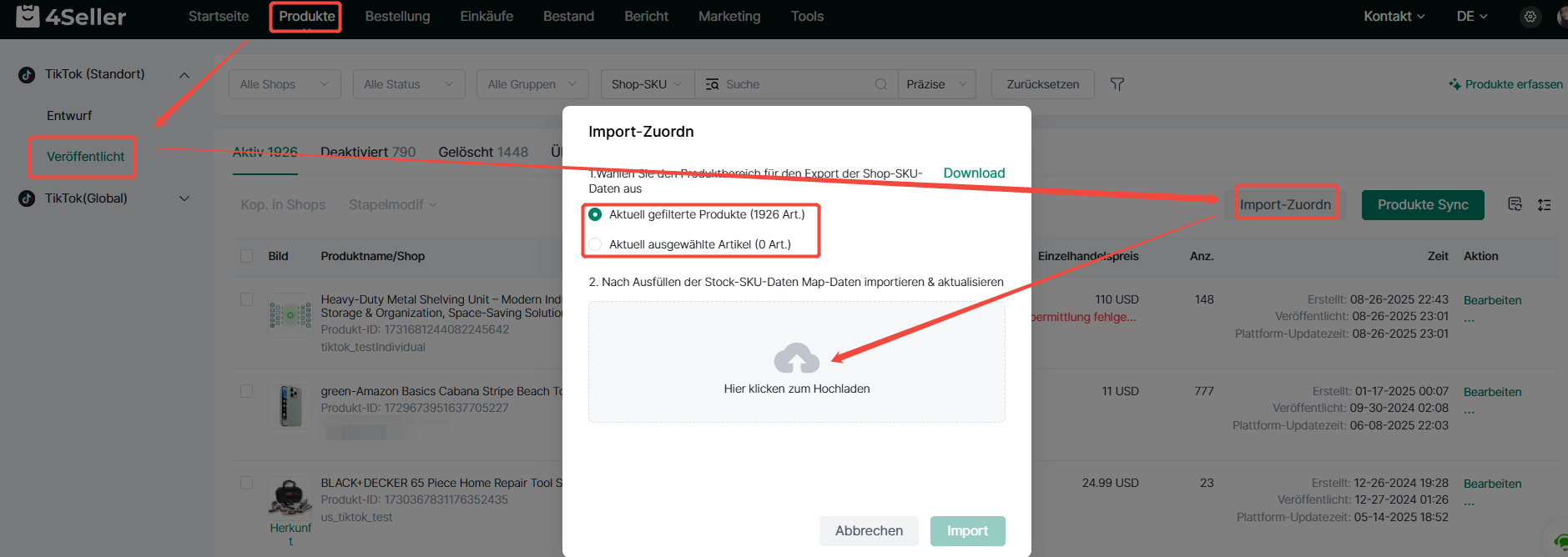Open the Heavy-Duty Metal Shelving product thumbnail
Image resolution: width=1568 pixels, height=557 pixels.
pos(290,315)
